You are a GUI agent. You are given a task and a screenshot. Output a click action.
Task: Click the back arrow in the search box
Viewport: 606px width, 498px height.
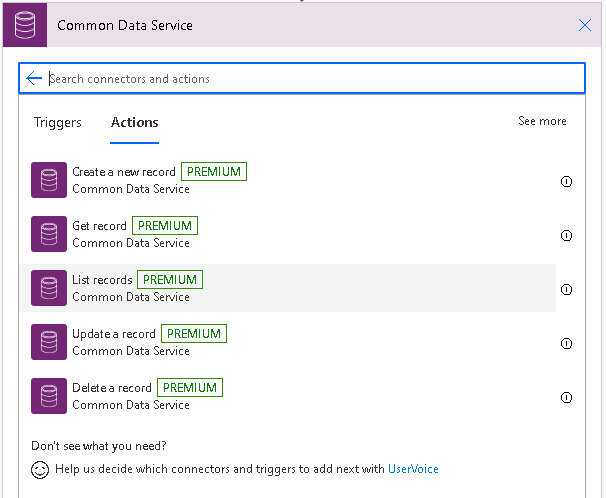pos(34,78)
